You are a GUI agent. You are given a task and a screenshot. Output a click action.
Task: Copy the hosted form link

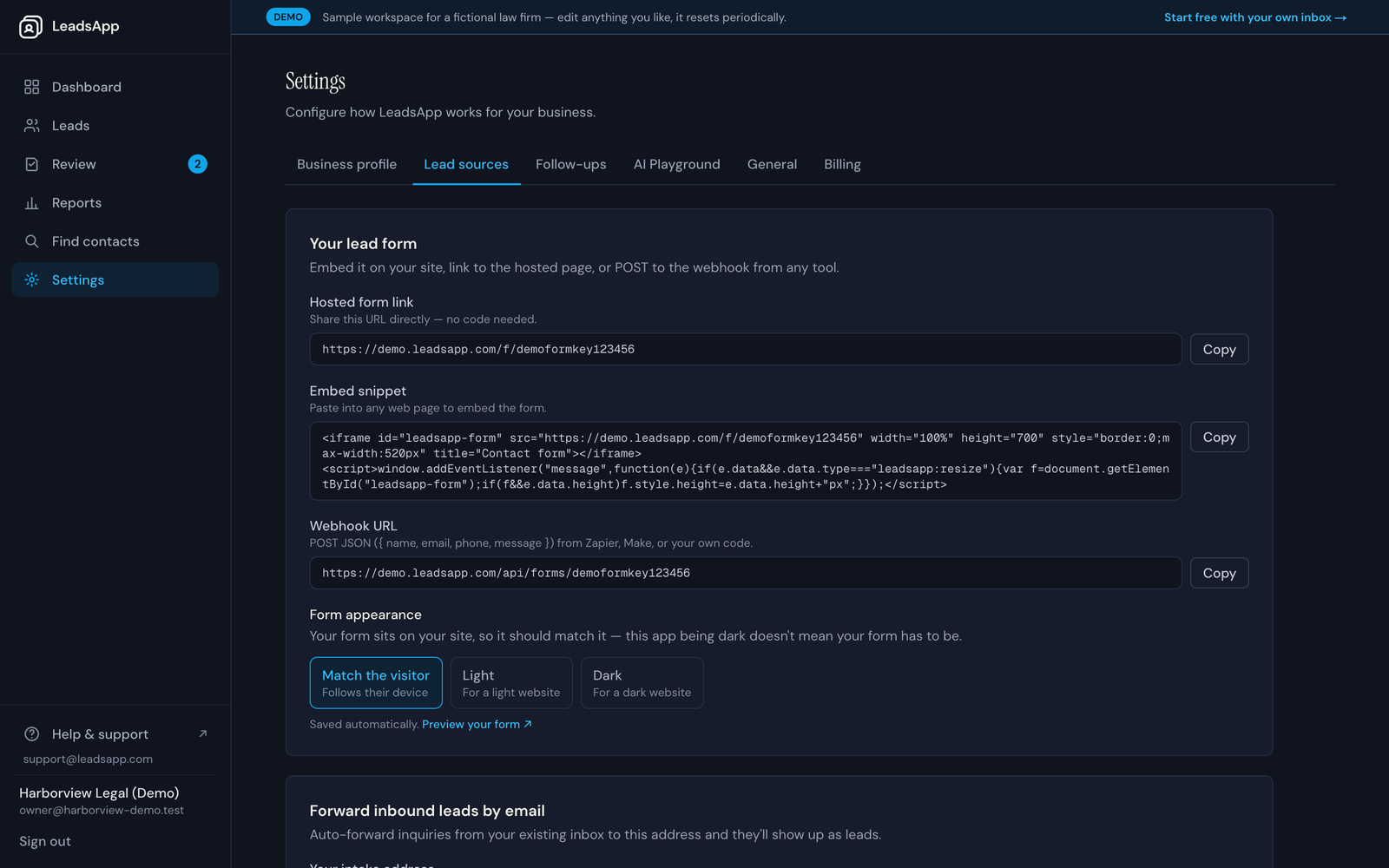(x=1220, y=349)
